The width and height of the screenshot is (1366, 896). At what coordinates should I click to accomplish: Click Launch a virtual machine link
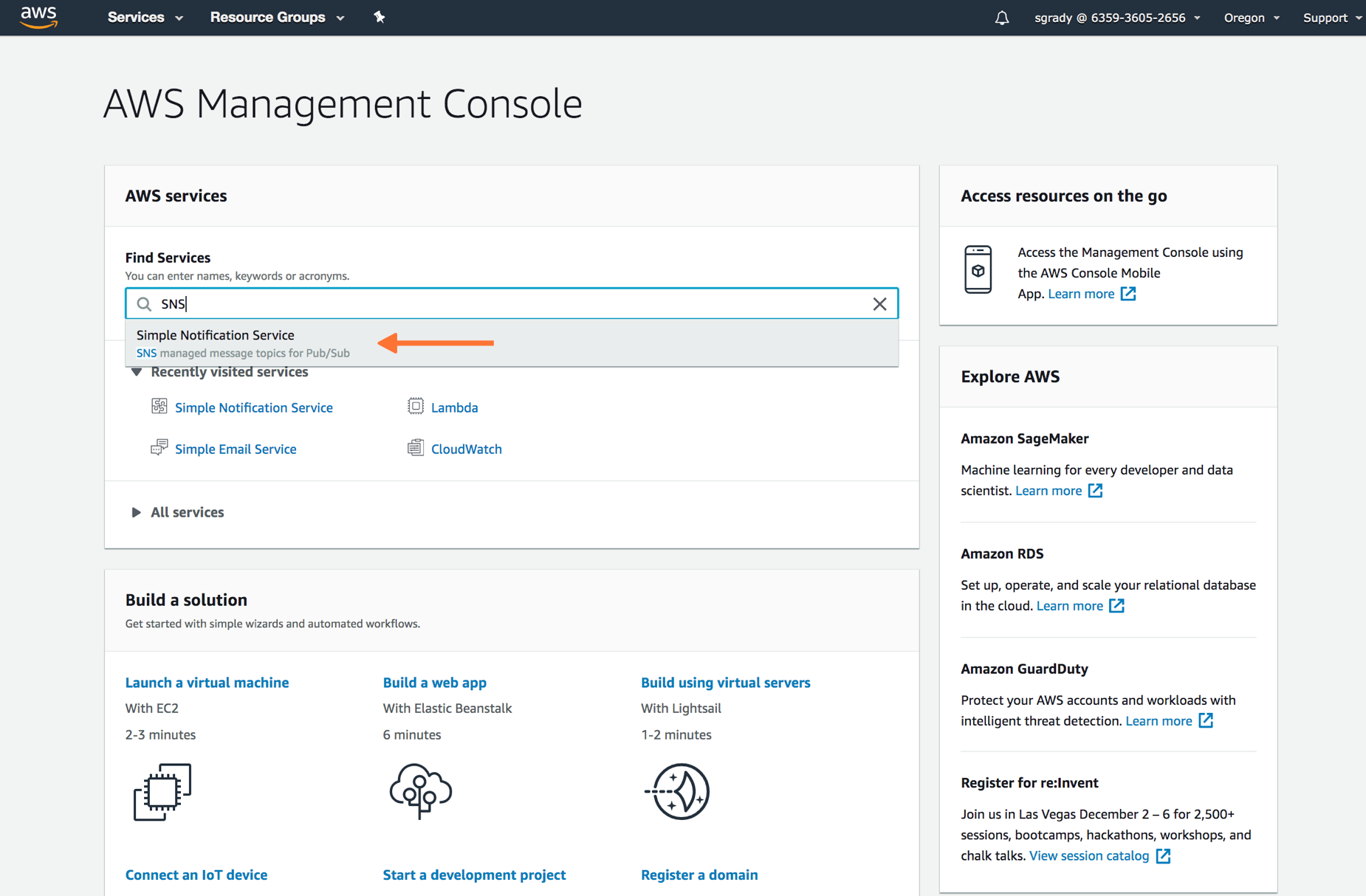(207, 682)
